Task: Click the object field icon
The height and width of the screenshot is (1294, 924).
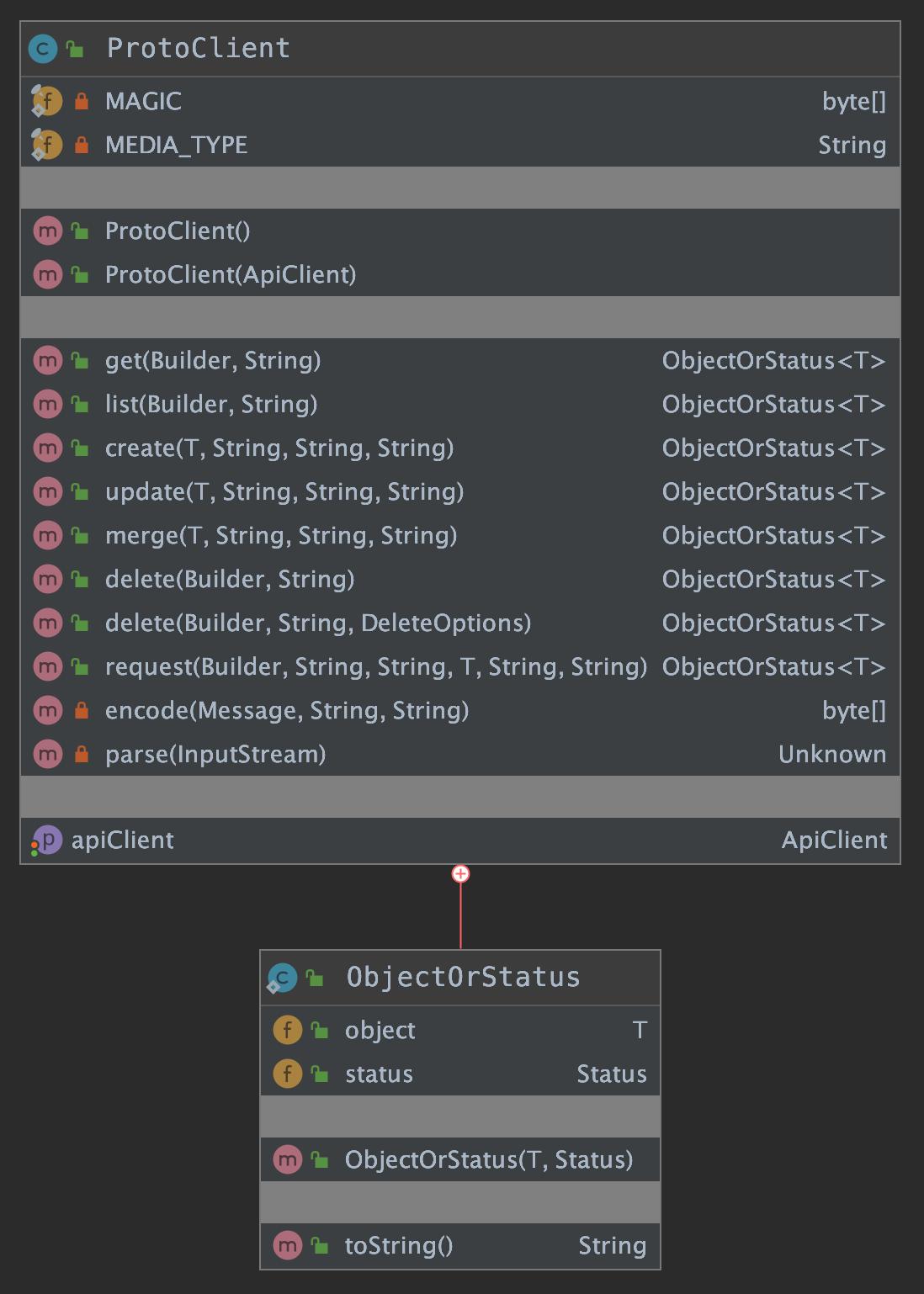Action: (288, 1030)
